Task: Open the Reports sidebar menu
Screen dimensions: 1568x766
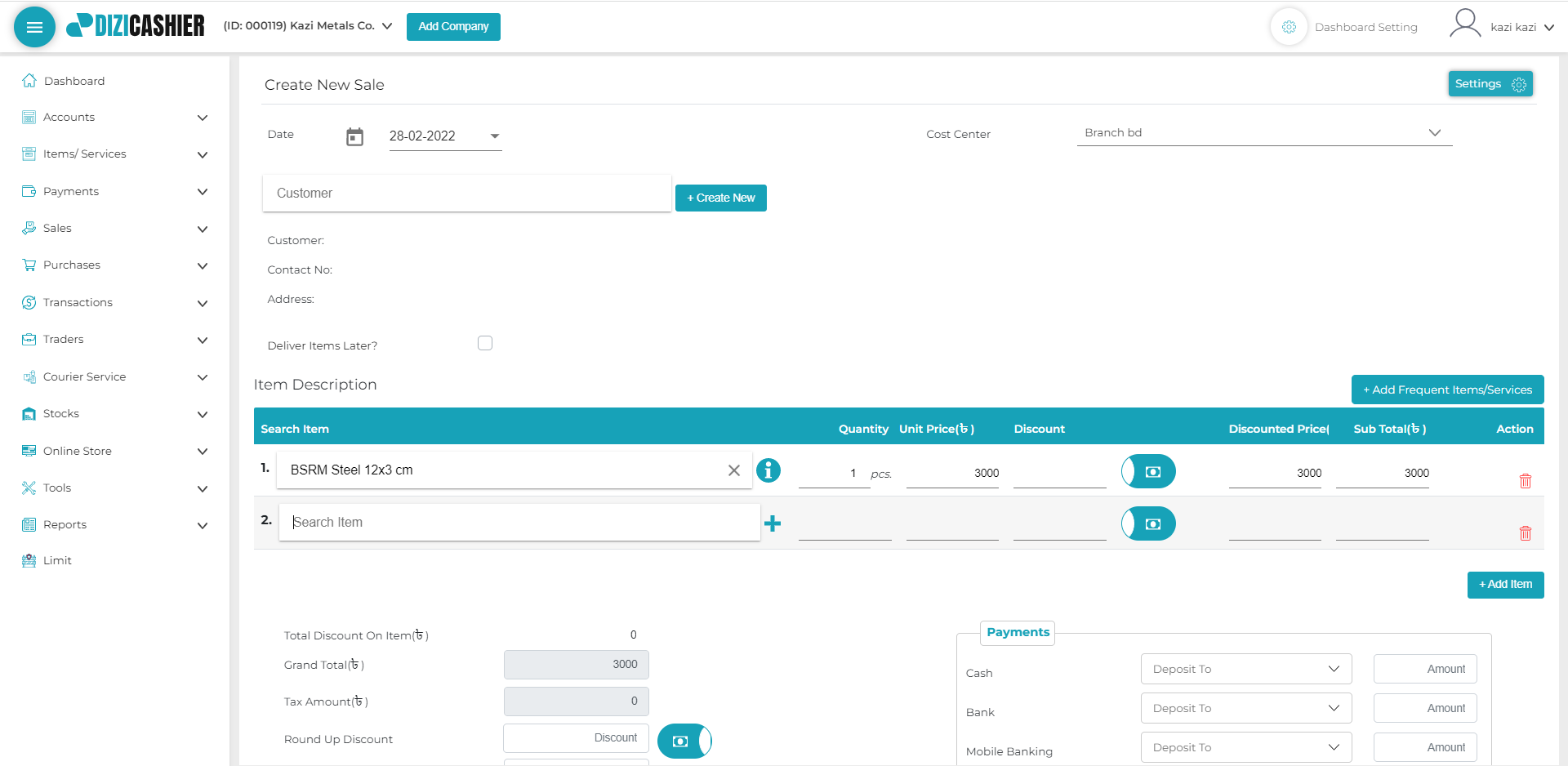Action: (x=114, y=525)
